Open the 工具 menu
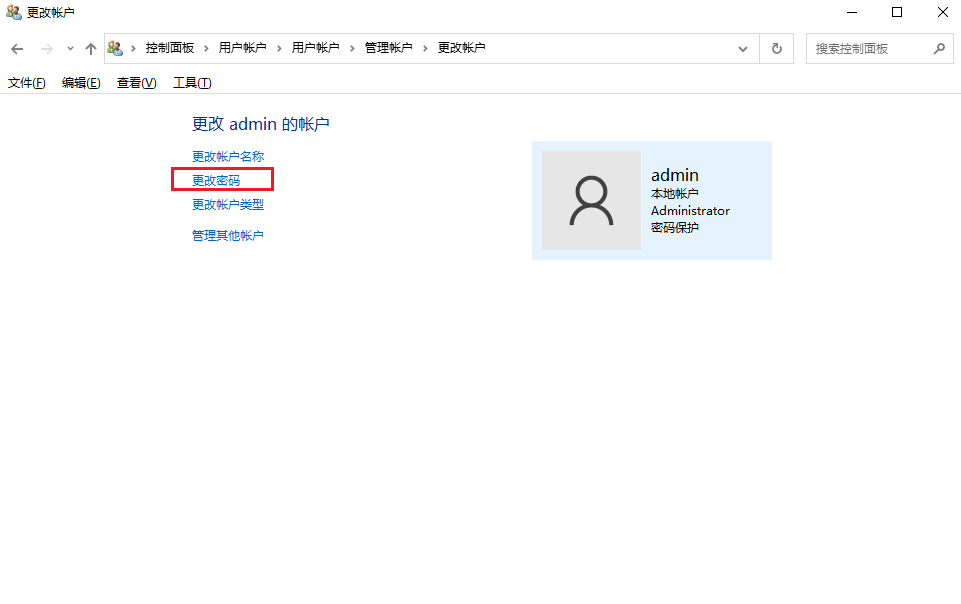 (190, 82)
